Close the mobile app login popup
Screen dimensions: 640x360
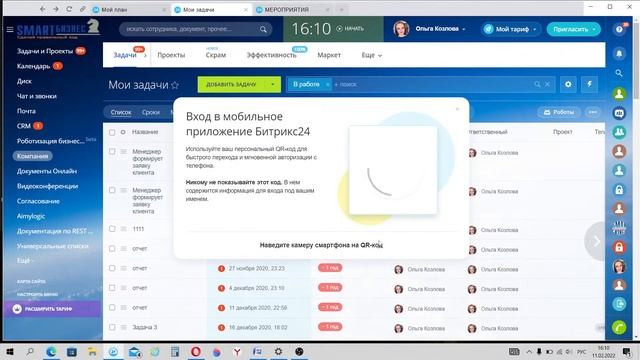coord(457,109)
